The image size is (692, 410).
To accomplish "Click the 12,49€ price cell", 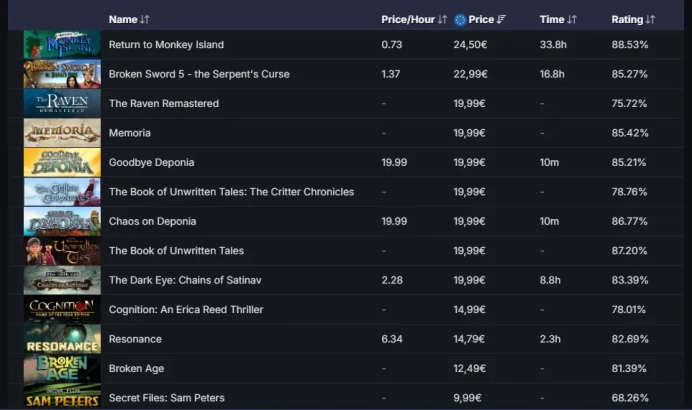I will click(x=470, y=369).
